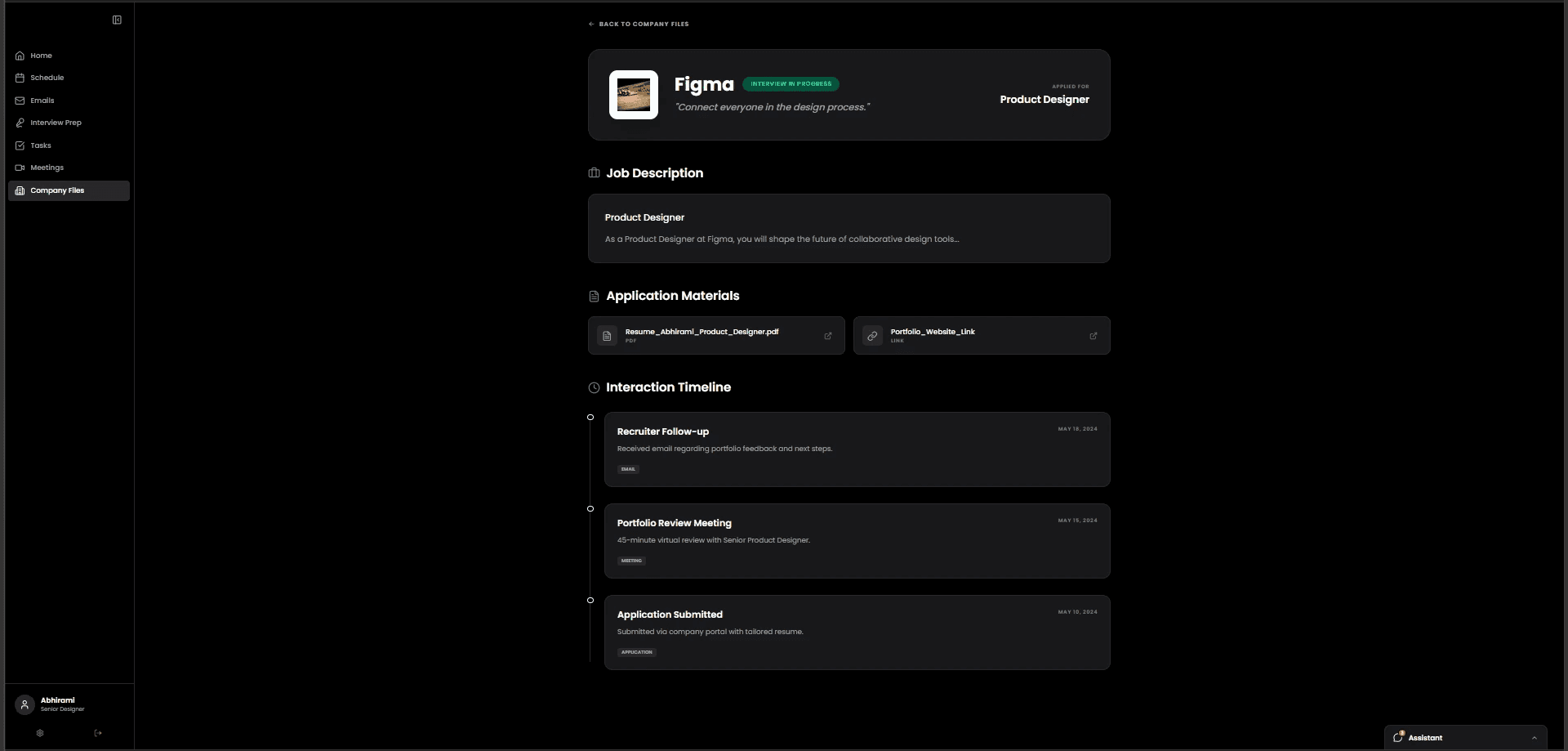Image resolution: width=1568 pixels, height=751 pixels.
Task: Expand Assistant panel with the chevron
Action: tap(1534, 738)
